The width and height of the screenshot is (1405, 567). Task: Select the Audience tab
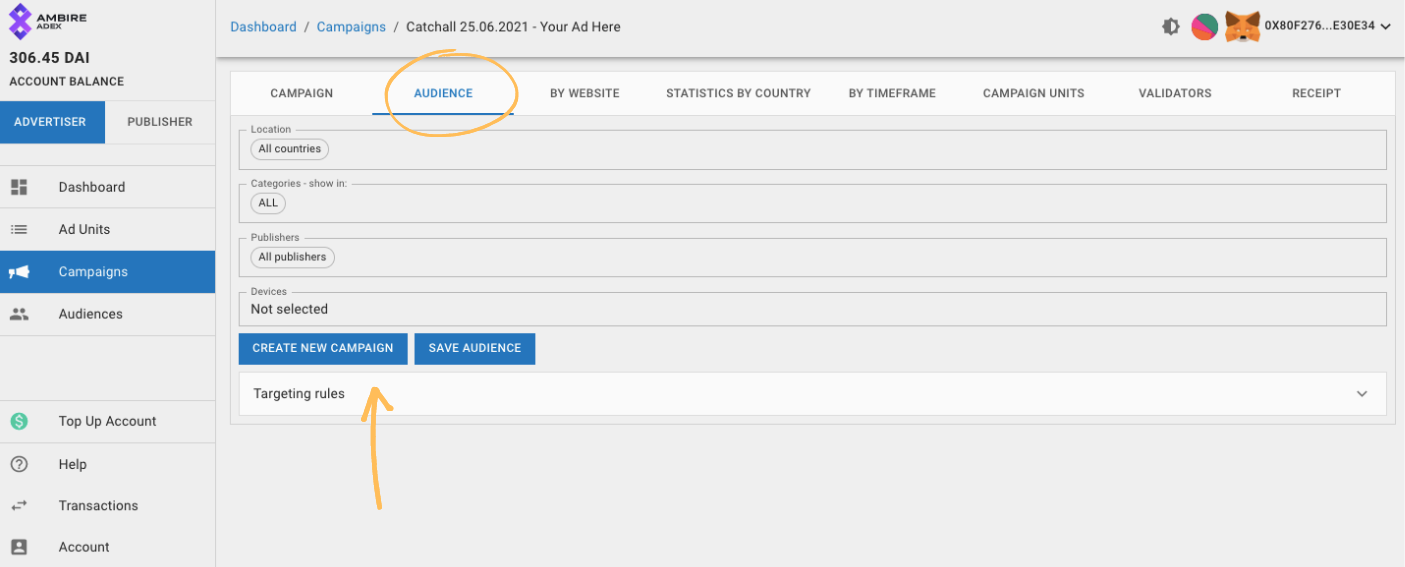(x=443, y=93)
